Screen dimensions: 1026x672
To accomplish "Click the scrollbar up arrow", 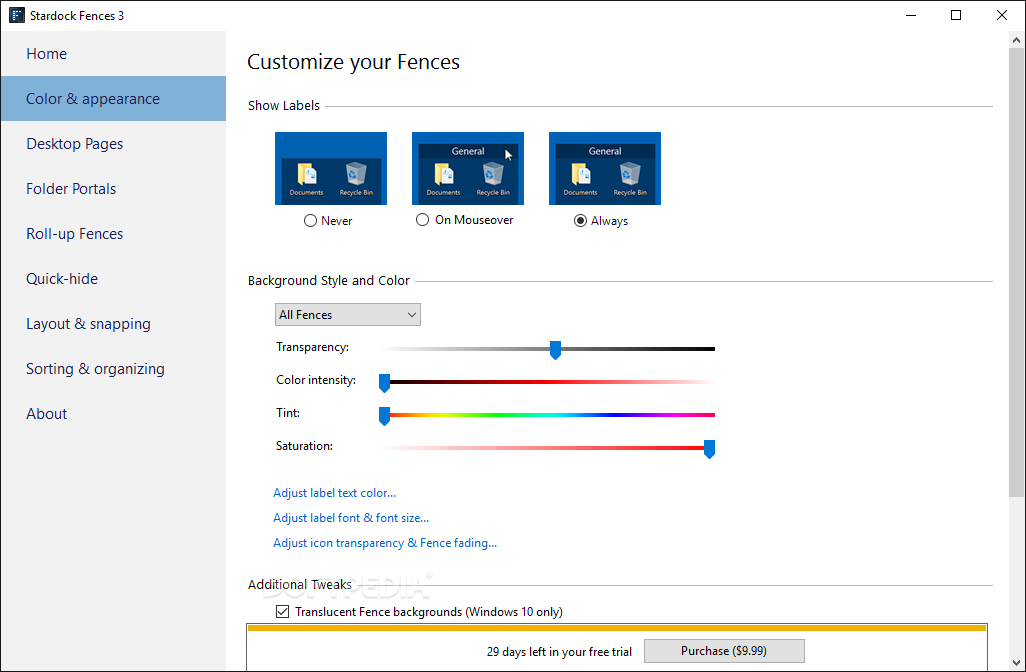I will [x=1016, y=40].
